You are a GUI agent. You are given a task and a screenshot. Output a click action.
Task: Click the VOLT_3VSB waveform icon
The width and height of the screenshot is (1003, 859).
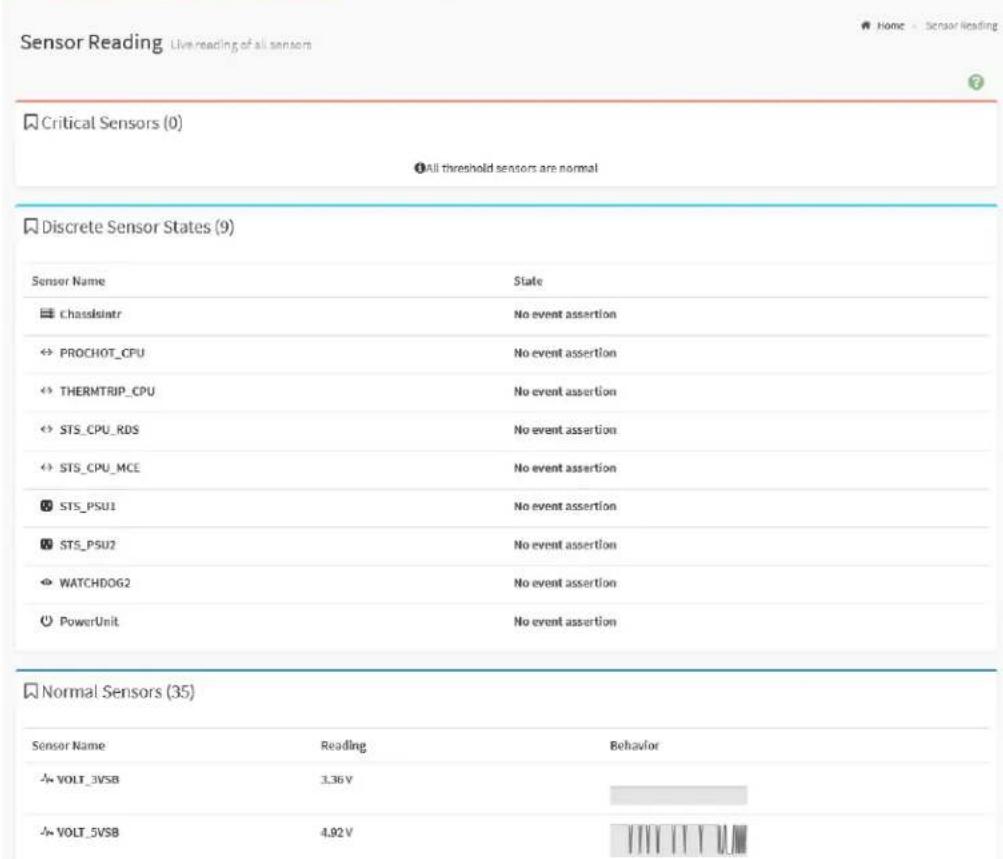point(47,778)
